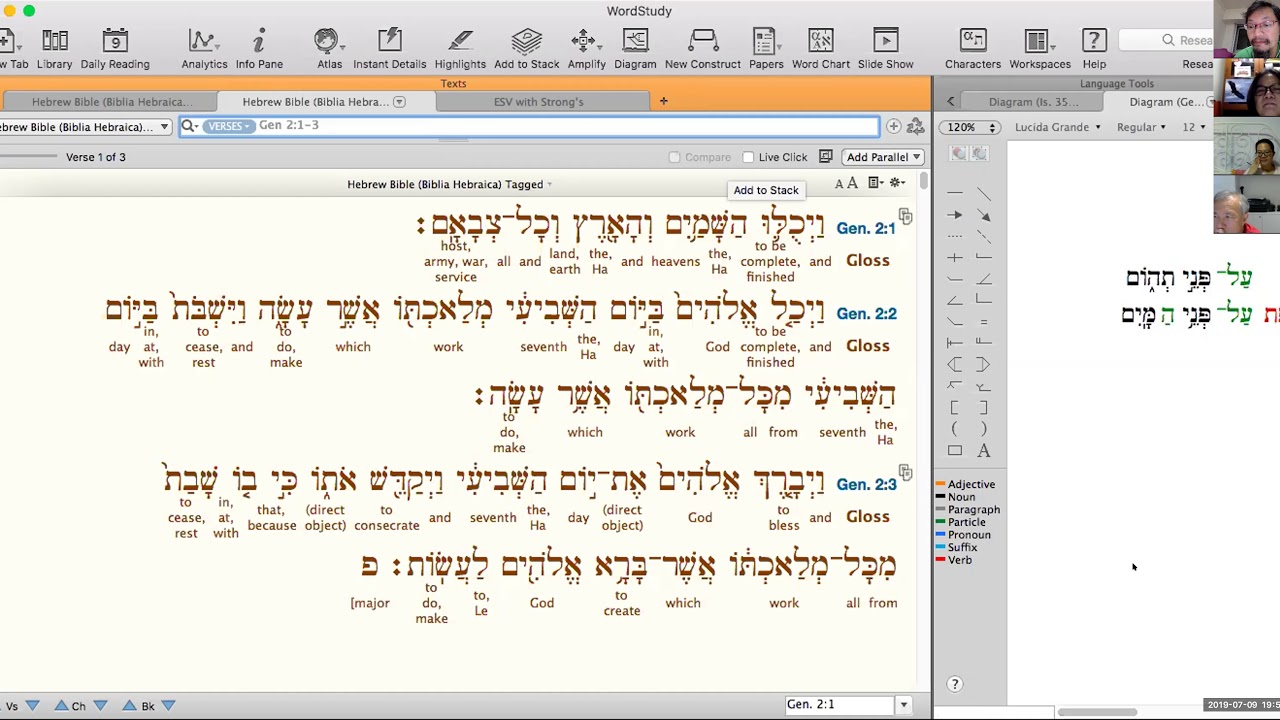The height and width of the screenshot is (720, 1280).
Task: Increase text size with large A
Action: (x=852, y=183)
